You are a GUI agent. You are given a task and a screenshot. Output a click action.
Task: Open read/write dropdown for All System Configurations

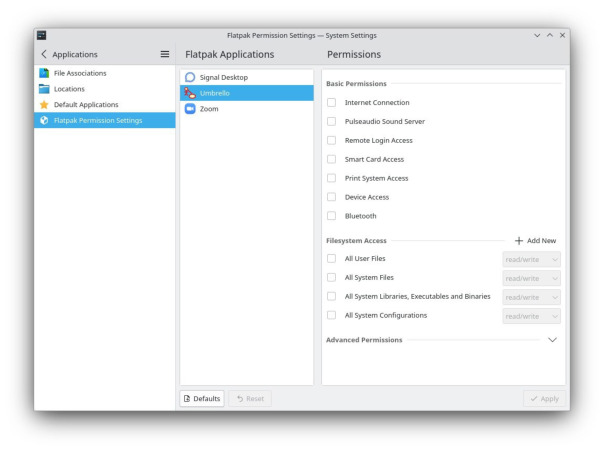(x=532, y=316)
